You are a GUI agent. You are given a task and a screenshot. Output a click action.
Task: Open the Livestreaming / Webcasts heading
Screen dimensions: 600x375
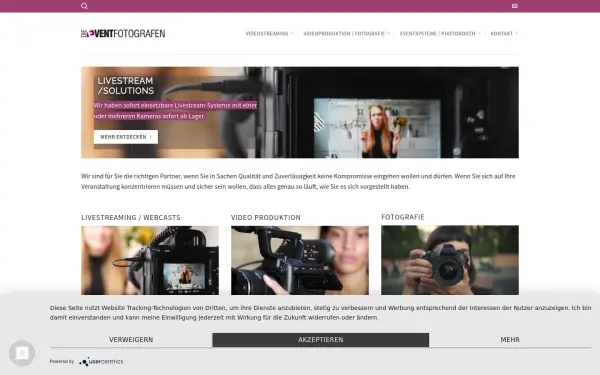[130, 217]
